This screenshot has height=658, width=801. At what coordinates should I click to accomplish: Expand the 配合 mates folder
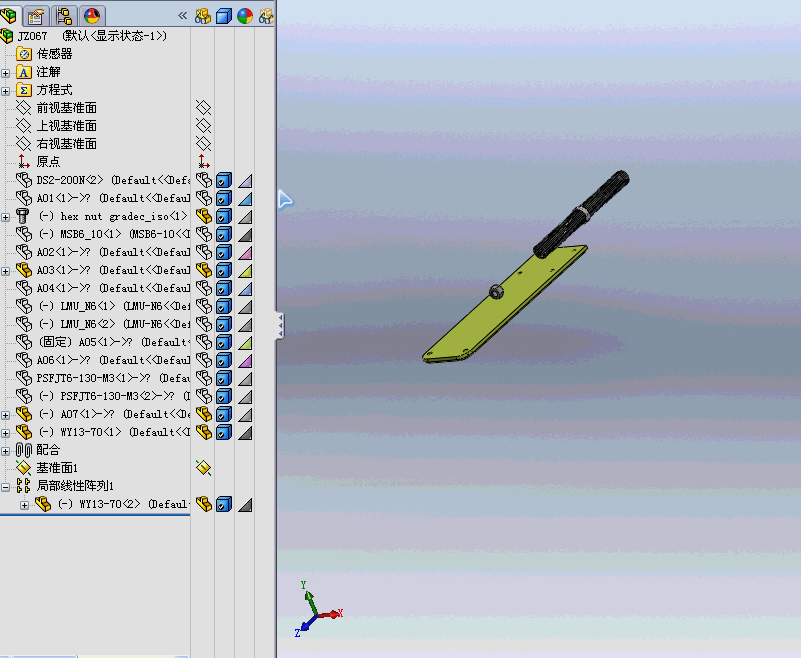[x=5, y=451]
